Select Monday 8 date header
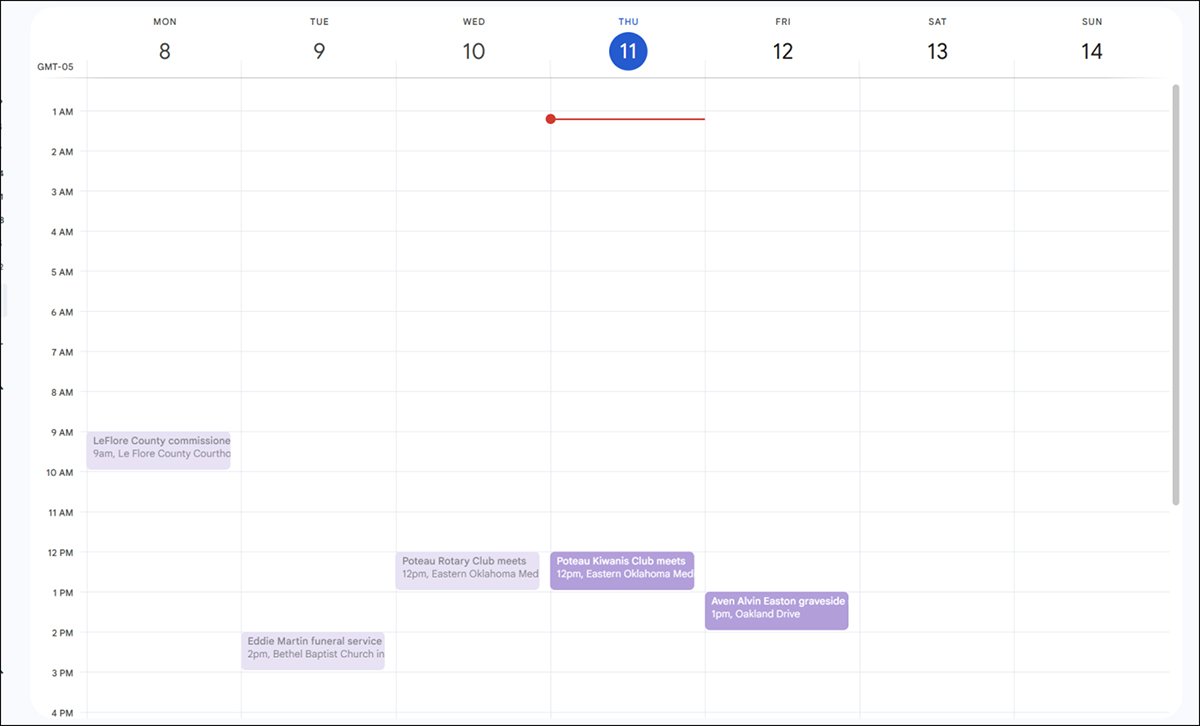The height and width of the screenshot is (726, 1200). pos(164,51)
